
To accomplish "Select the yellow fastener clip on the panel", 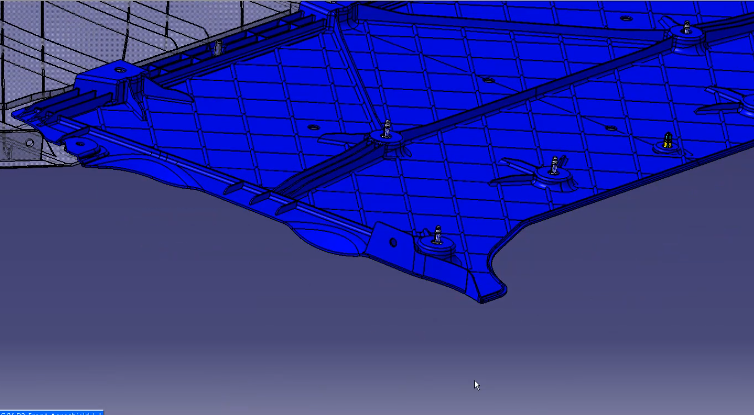I will point(668,141).
